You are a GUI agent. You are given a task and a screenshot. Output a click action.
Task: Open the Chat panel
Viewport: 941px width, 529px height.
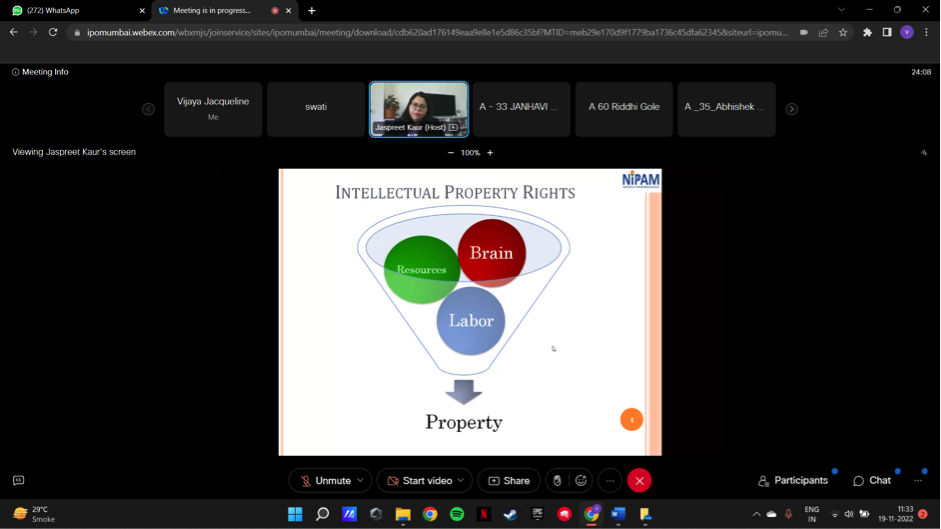(872, 481)
